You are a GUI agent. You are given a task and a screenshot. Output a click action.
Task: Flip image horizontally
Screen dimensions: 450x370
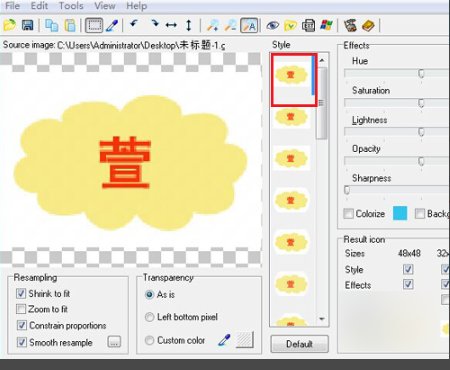tap(171, 25)
